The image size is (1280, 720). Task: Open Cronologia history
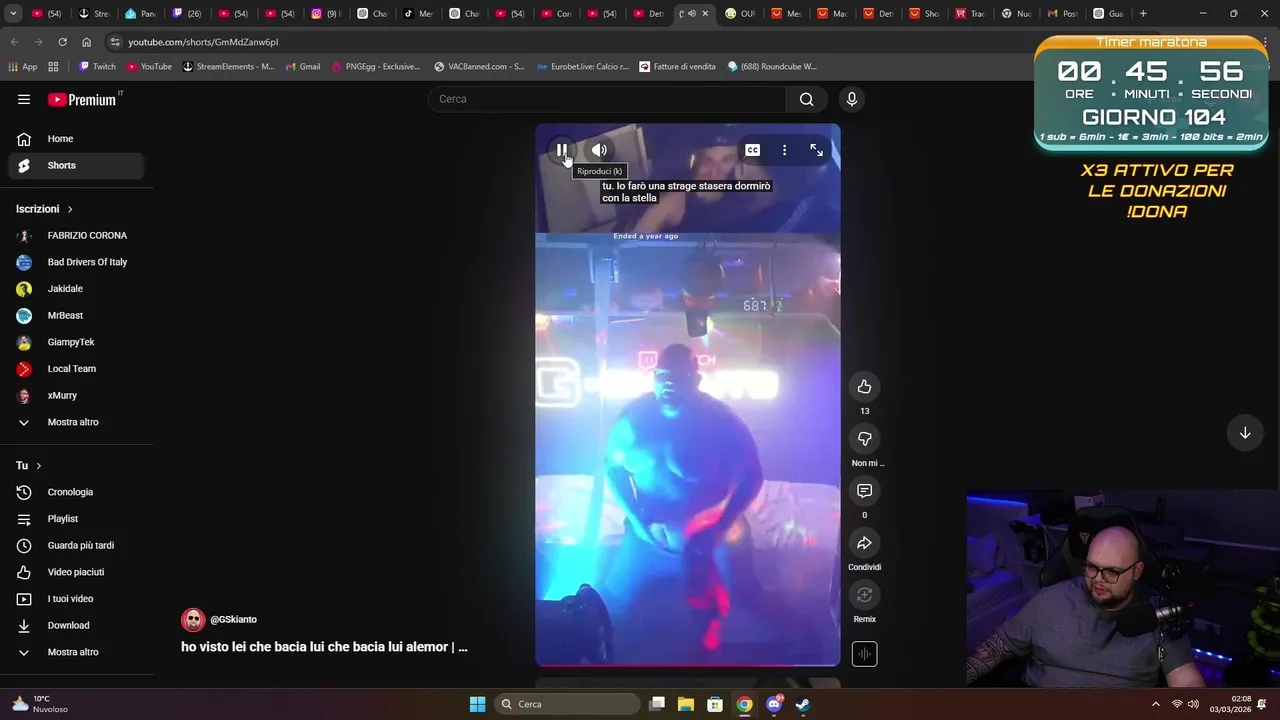[76, 492]
